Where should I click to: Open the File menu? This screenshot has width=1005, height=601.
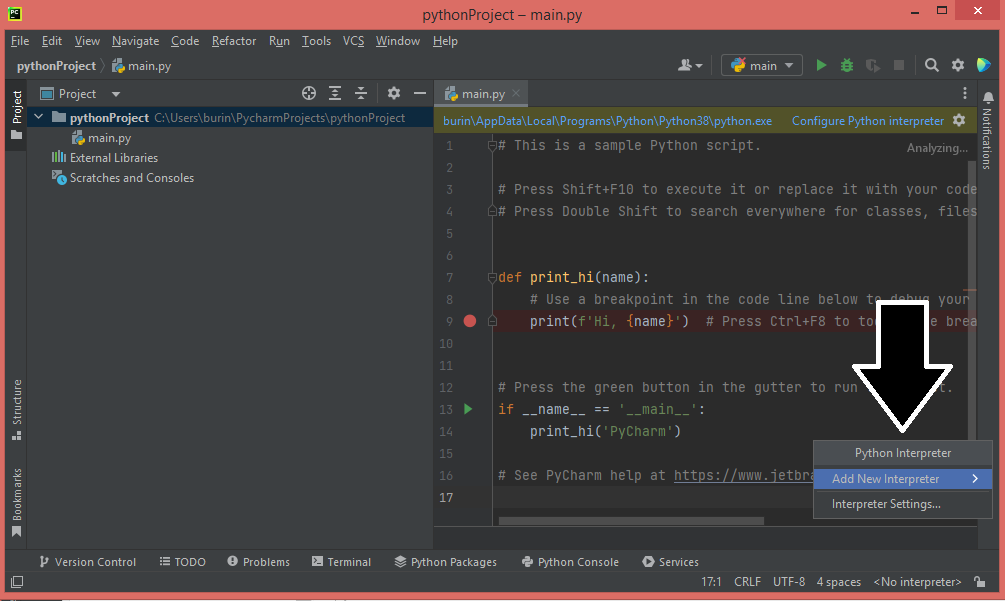(20, 41)
